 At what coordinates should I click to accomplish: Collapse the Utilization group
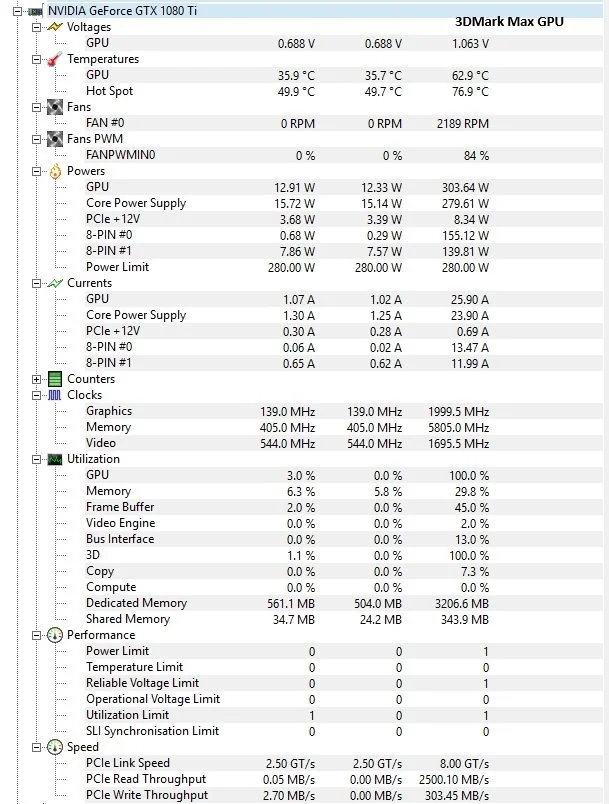coord(36,459)
